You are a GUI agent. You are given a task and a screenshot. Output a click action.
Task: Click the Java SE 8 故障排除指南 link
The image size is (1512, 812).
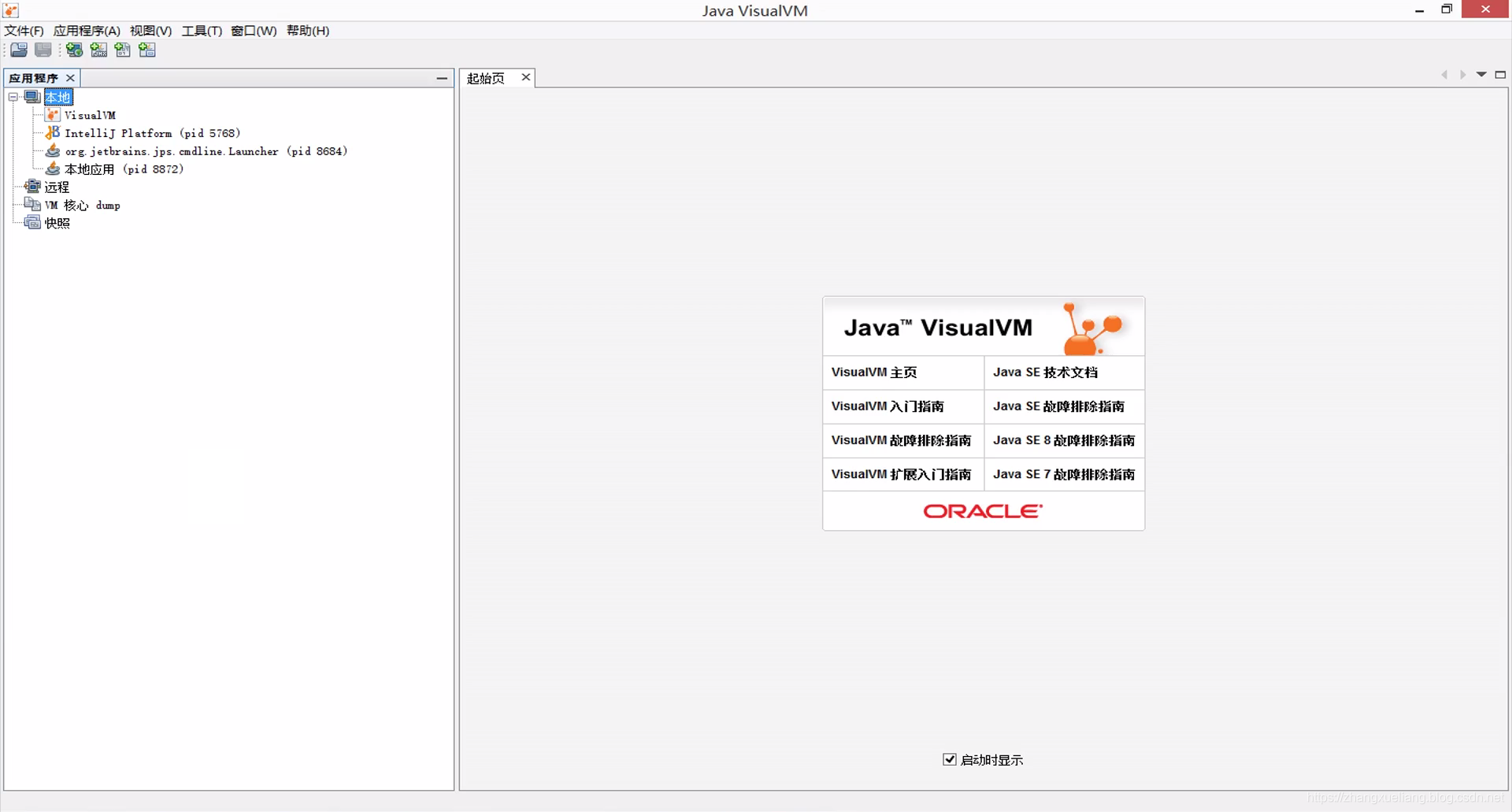point(1063,440)
